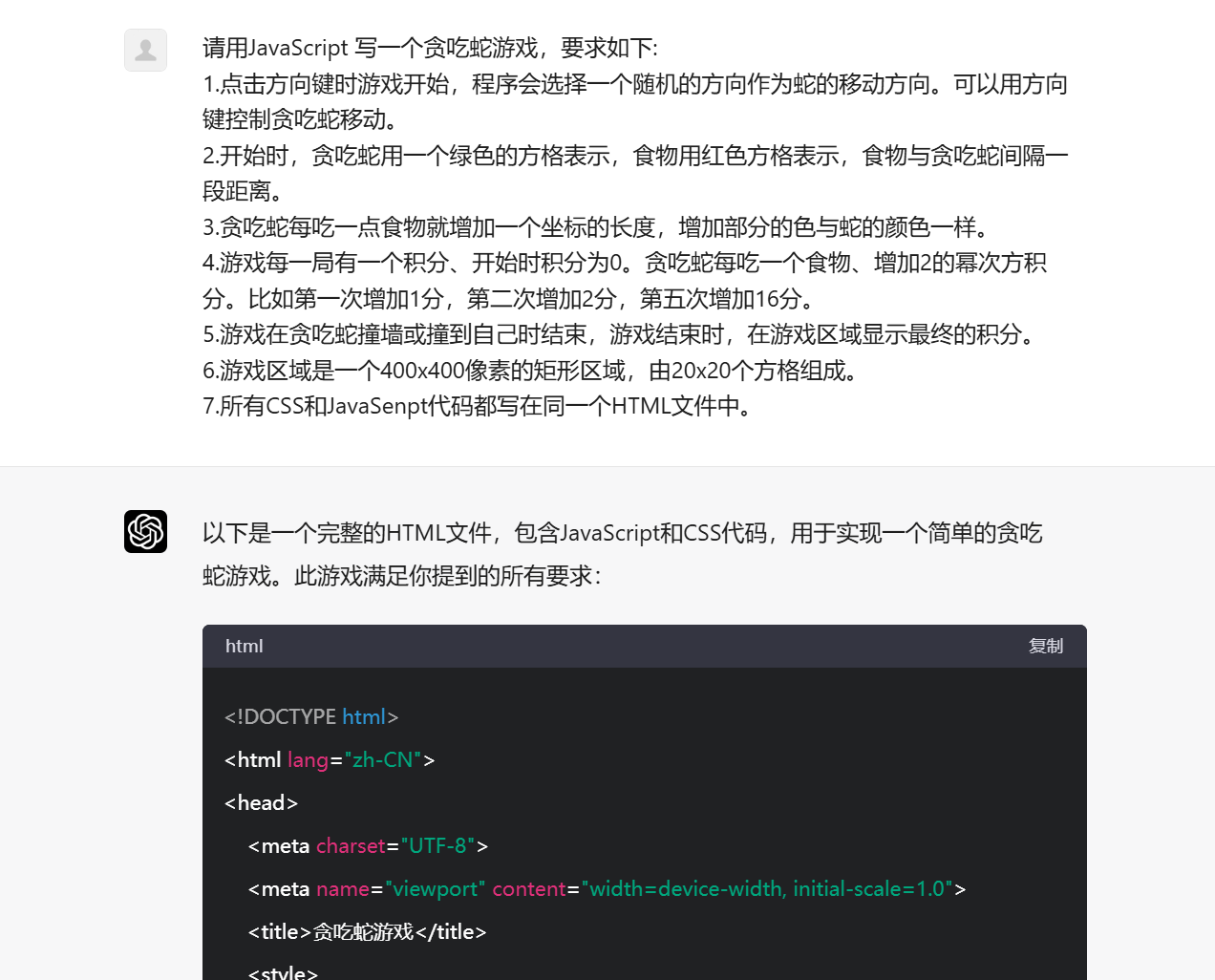Copy the html code block
Screen dimensions: 1215x980
(x=1045, y=646)
